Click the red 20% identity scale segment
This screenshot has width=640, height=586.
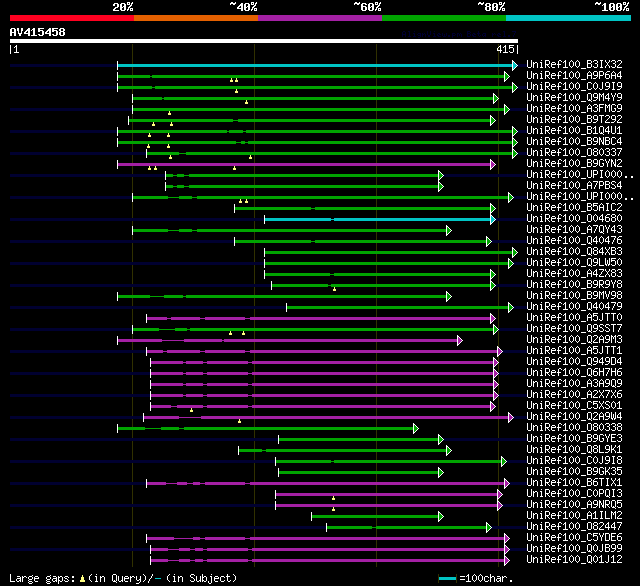pos(72,18)
